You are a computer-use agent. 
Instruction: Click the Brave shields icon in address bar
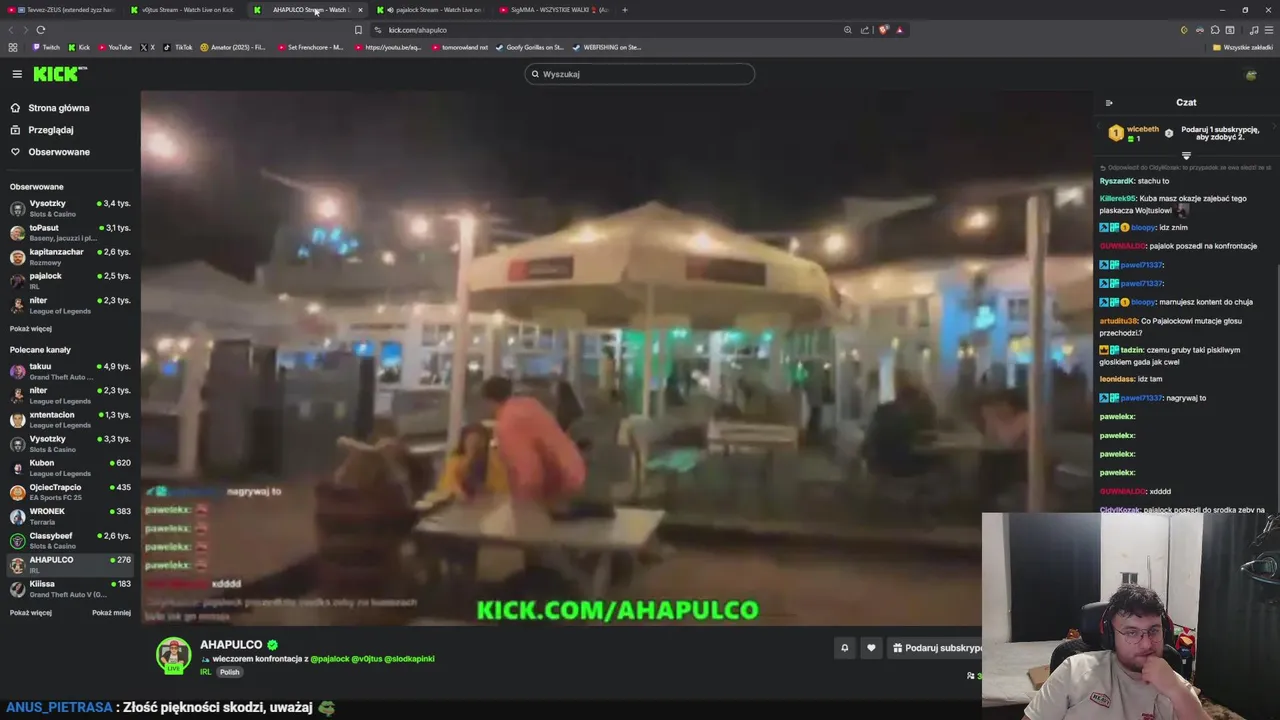pos(884,30)
